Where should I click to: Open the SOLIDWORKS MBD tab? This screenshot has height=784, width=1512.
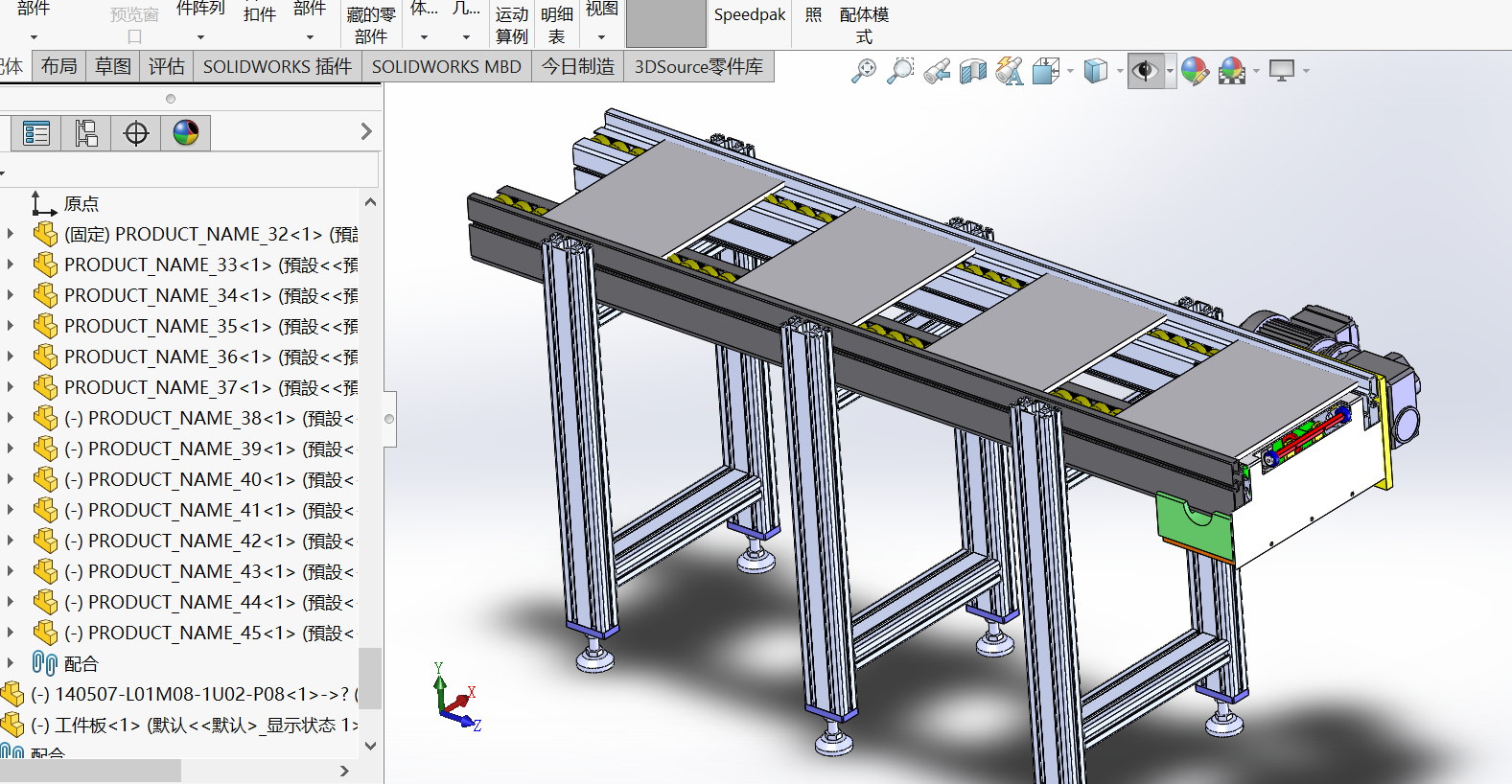pyautogui.click(x=447, y=66)
